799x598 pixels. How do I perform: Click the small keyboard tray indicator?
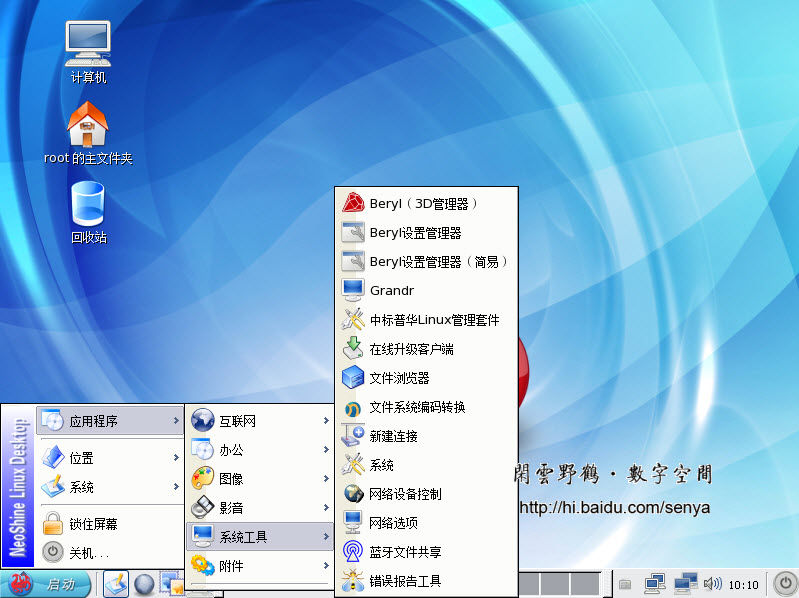[x=625, y=584]
